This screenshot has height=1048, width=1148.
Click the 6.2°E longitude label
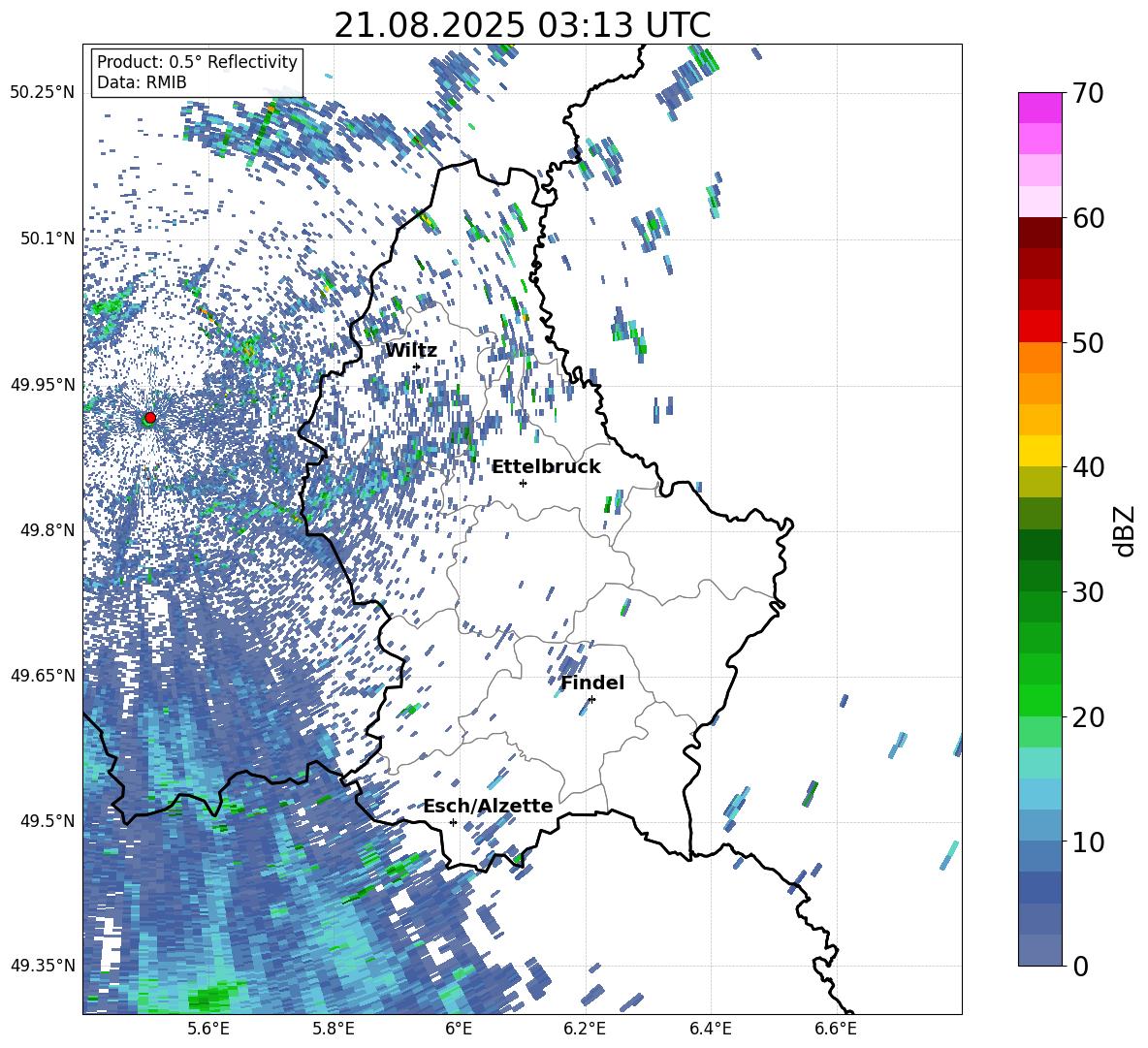pyautogui.click(x=585, y=1029)
